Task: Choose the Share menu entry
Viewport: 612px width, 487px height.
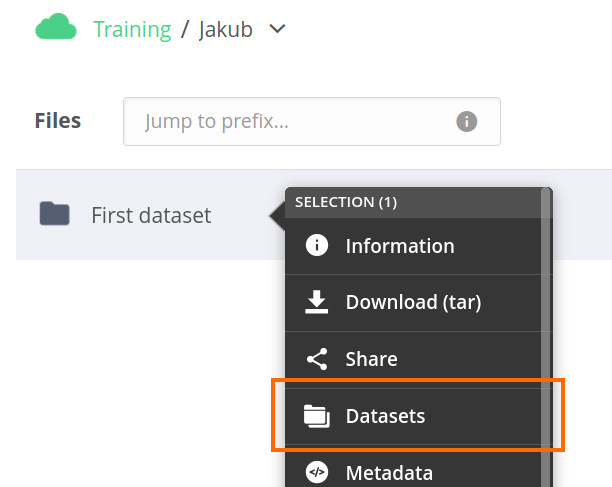Action: click(371, 359)
